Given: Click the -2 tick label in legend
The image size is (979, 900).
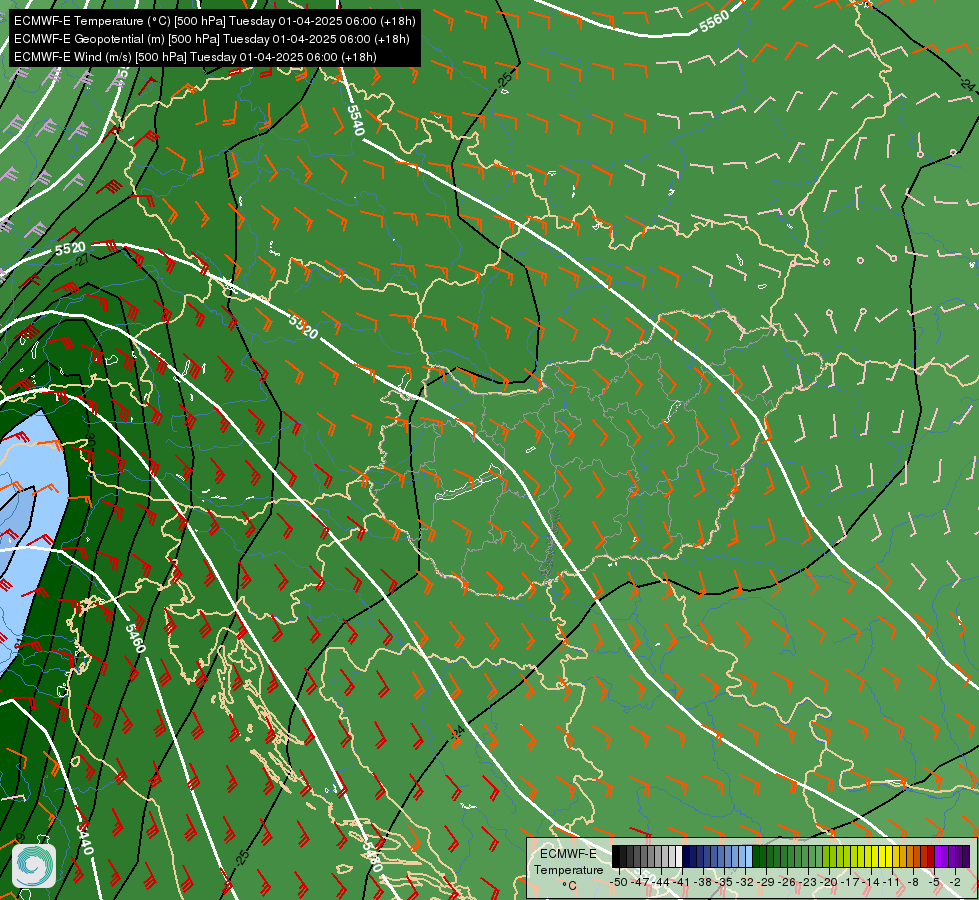Looking at the screenshot, I should (955, 882).
